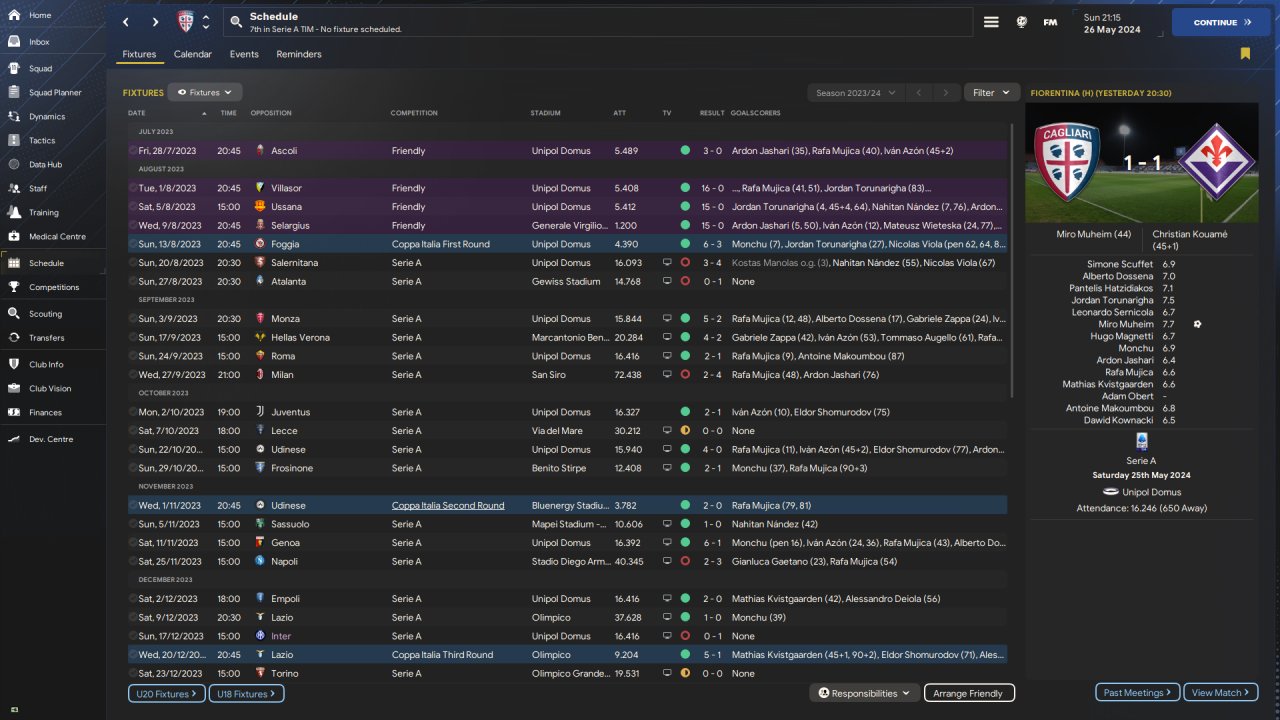Image resolution: width=1280 pixels, height=720 pixels.
Task: Select the Fri 28/7/2023 fixture circle
Action: (132, 151)
